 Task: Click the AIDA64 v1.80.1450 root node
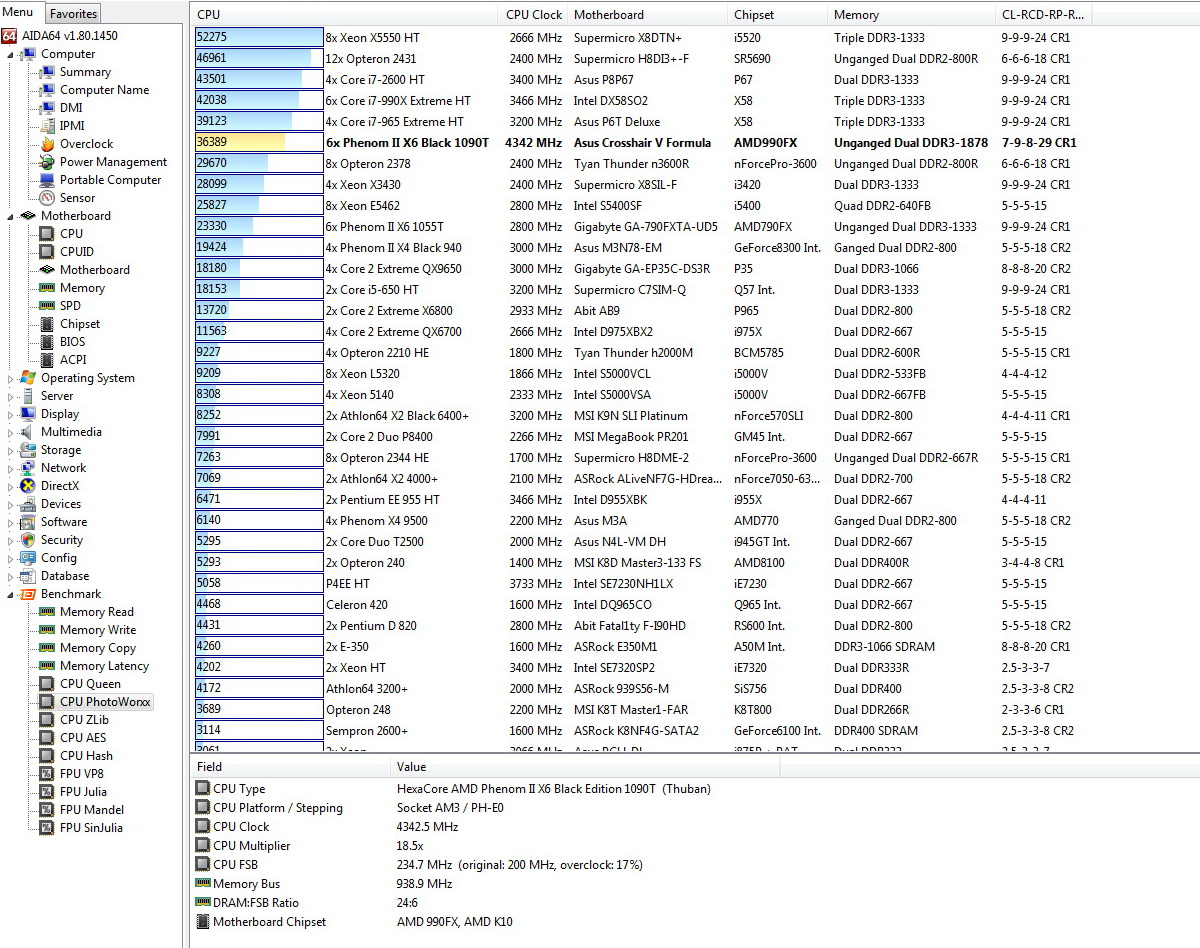(x=69, y=36)
